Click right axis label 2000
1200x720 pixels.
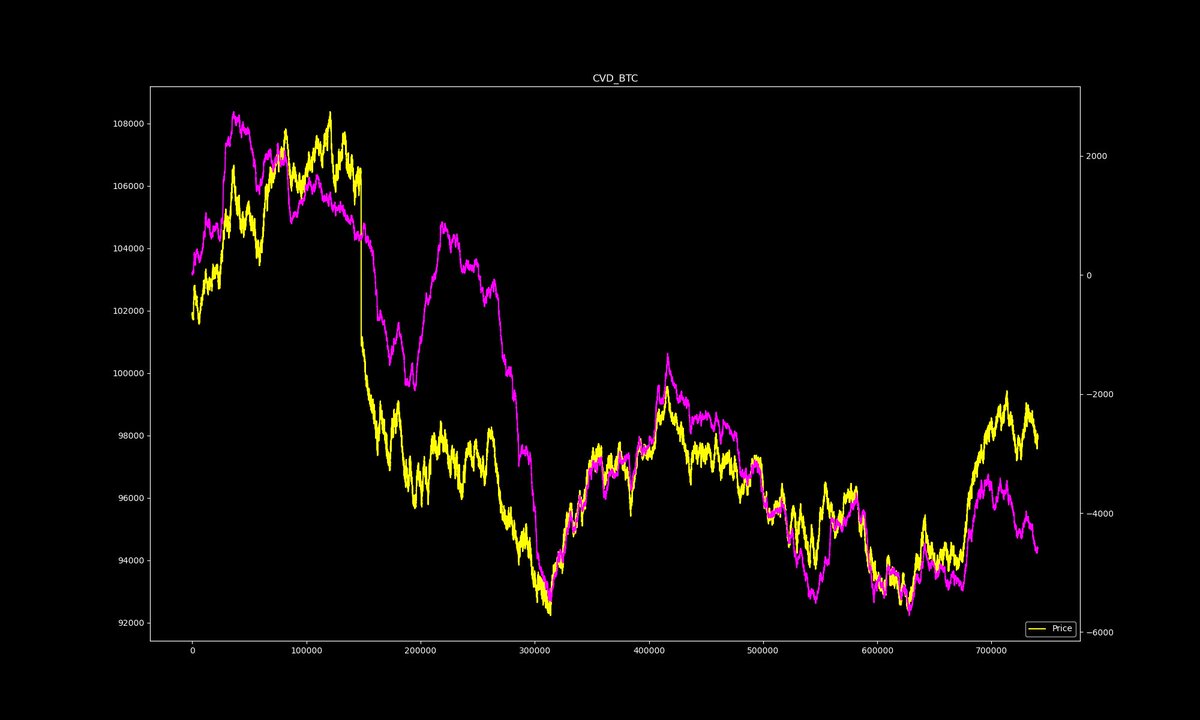coord(1098,156)
